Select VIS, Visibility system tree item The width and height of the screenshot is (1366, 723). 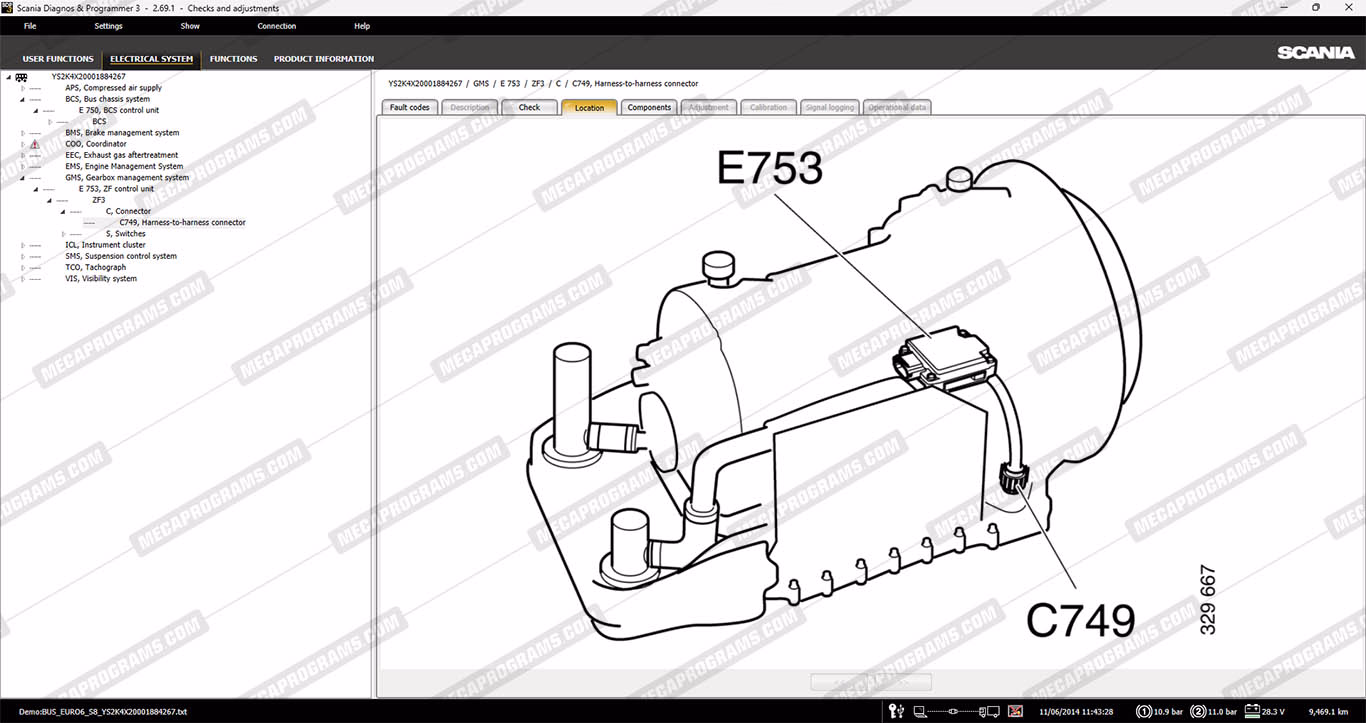101,279
